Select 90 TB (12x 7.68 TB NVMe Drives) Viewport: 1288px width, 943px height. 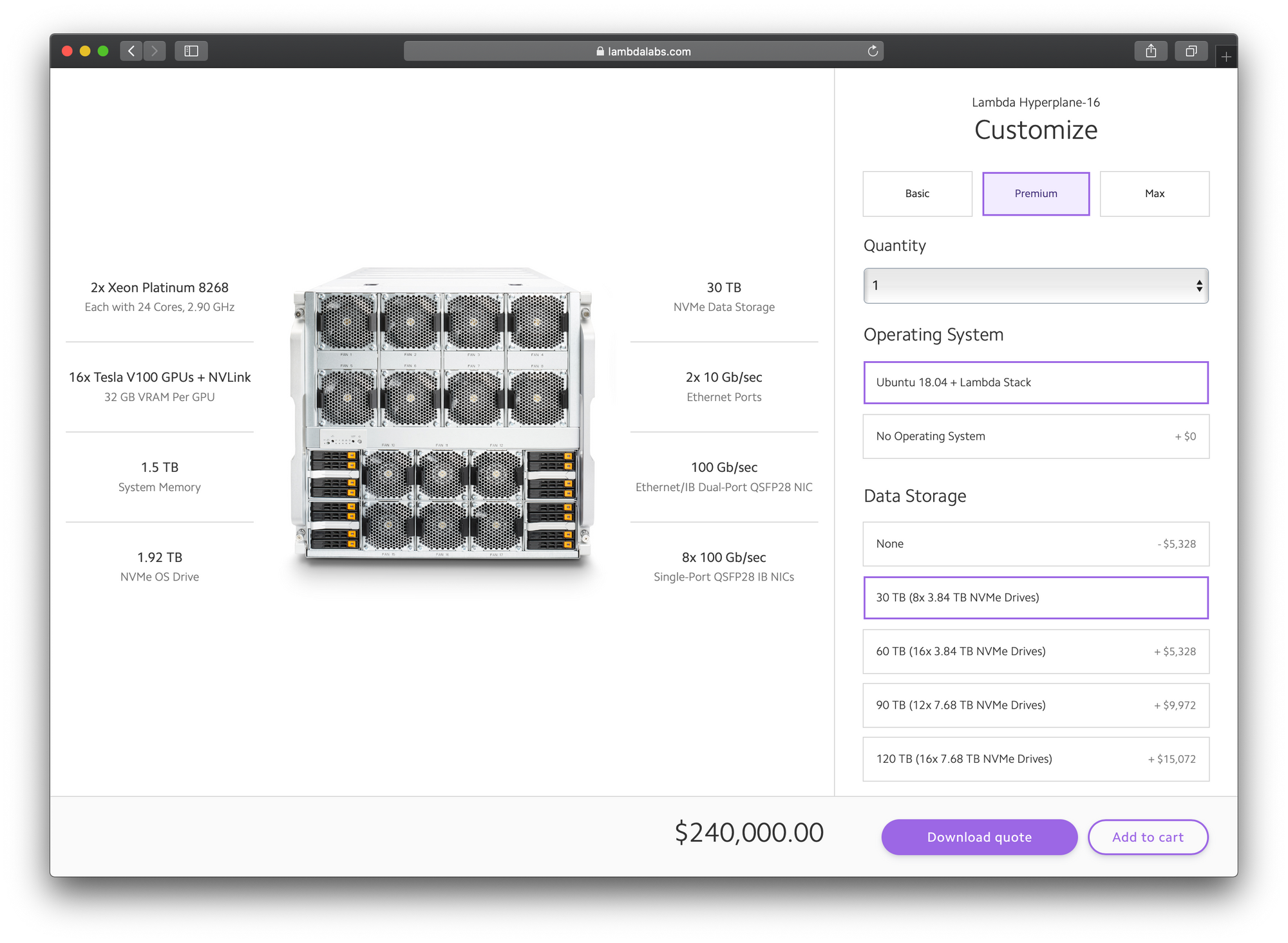point(1036,705)
